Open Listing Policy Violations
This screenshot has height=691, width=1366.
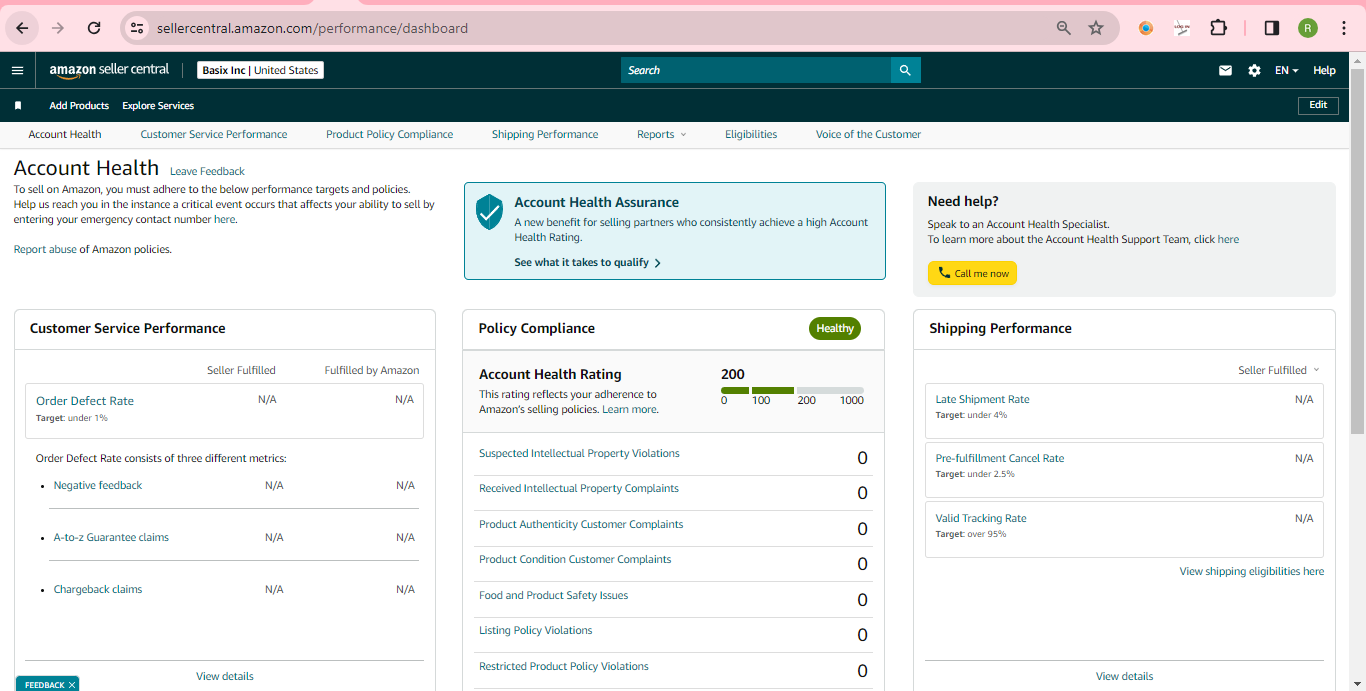click(x=536, y=630)
